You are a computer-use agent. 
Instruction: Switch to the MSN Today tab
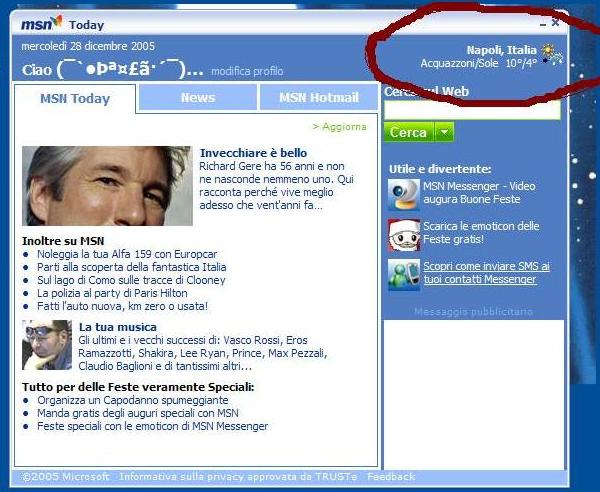click(75, 99)
